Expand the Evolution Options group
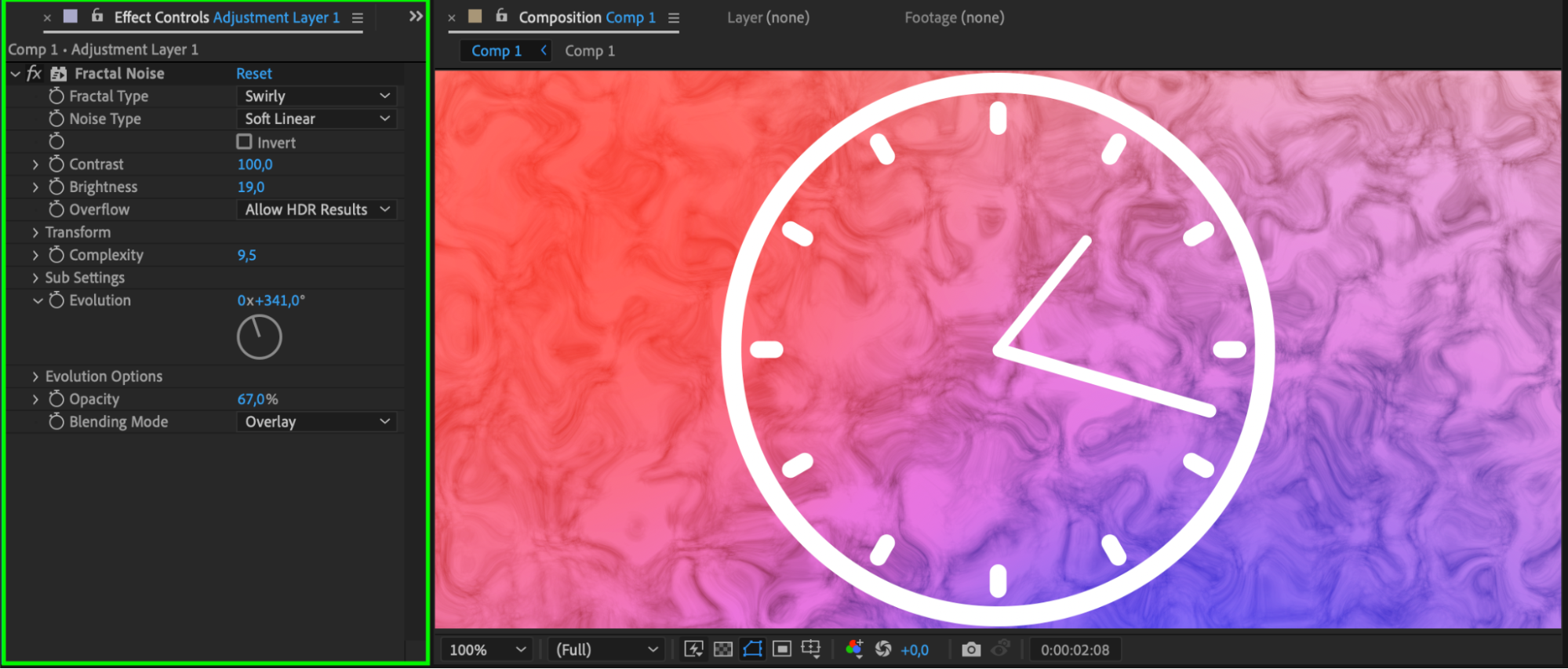 coord(35,377)
